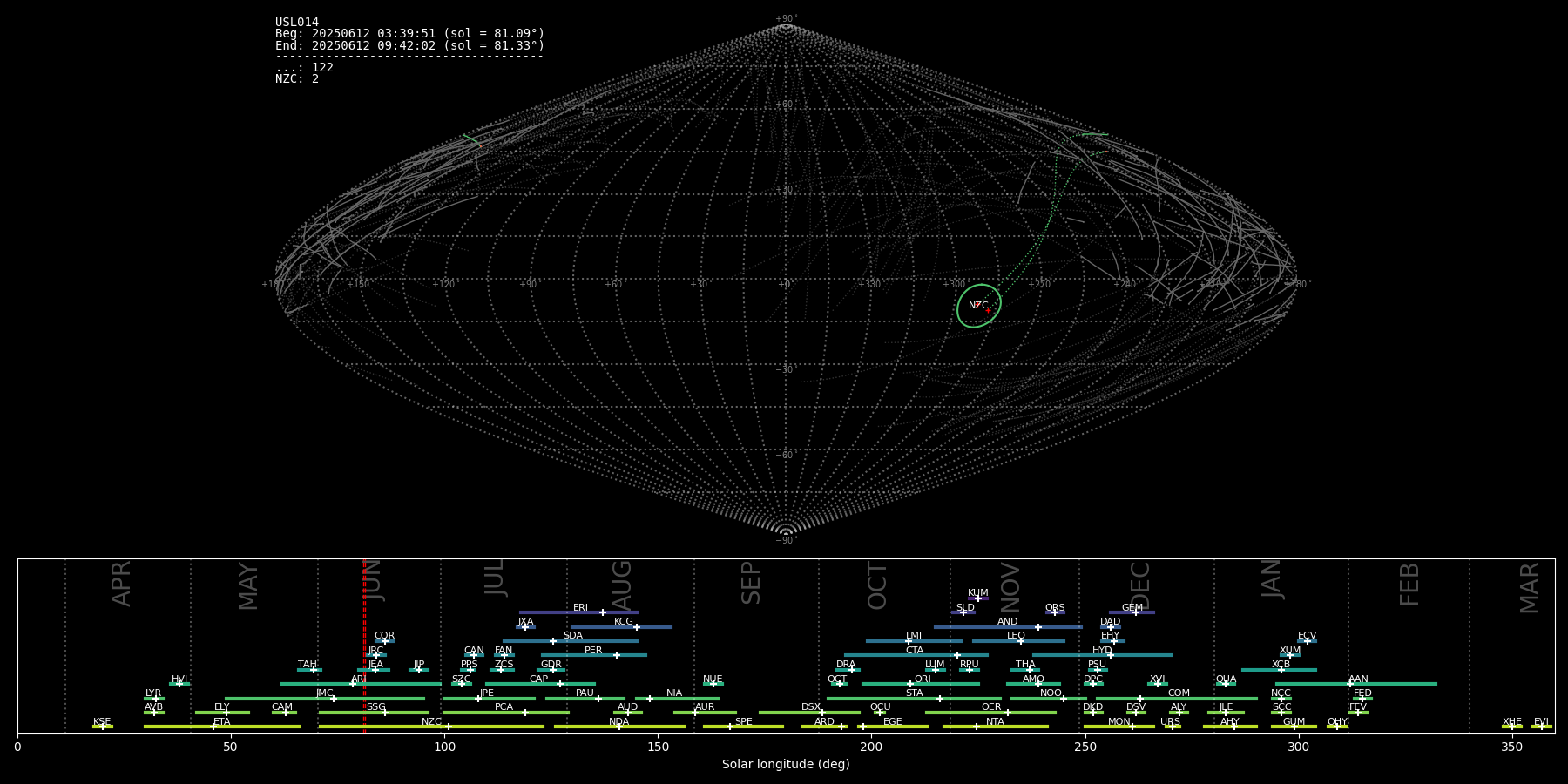This screenshot has height=784, width=1568.
Task: Click the ETA shower bar
Action: (x=222, y=727)
